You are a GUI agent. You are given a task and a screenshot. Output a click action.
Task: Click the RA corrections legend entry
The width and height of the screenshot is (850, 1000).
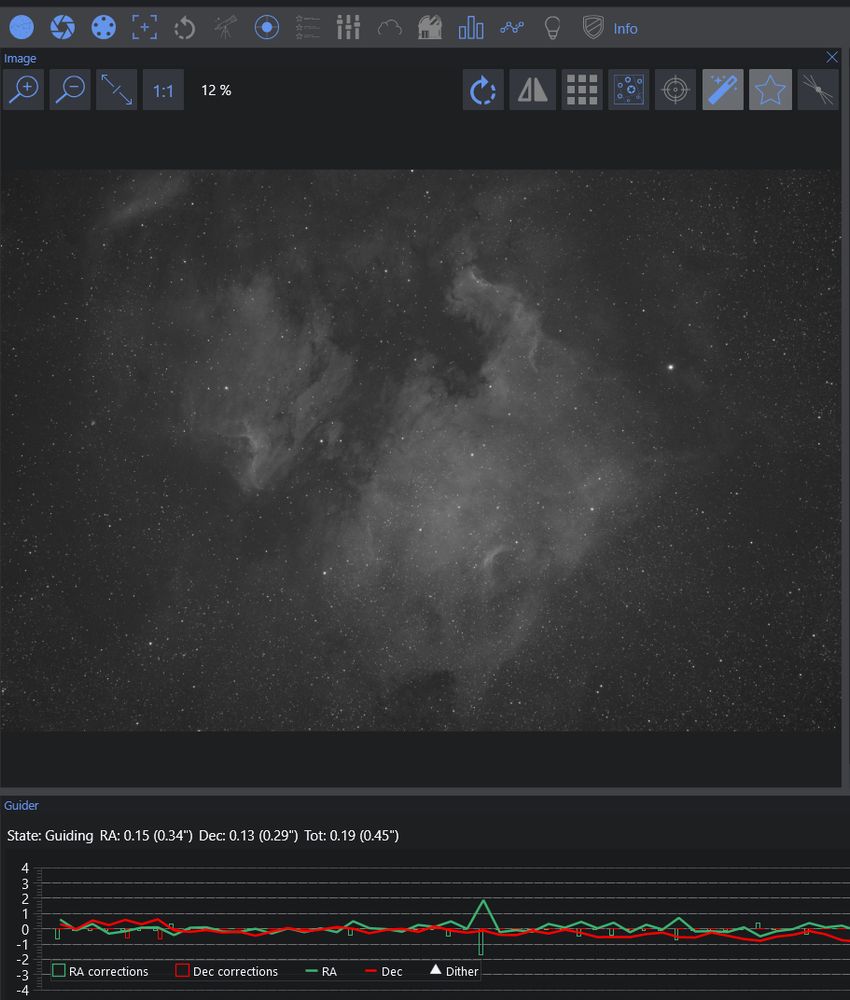pos(100,971)
